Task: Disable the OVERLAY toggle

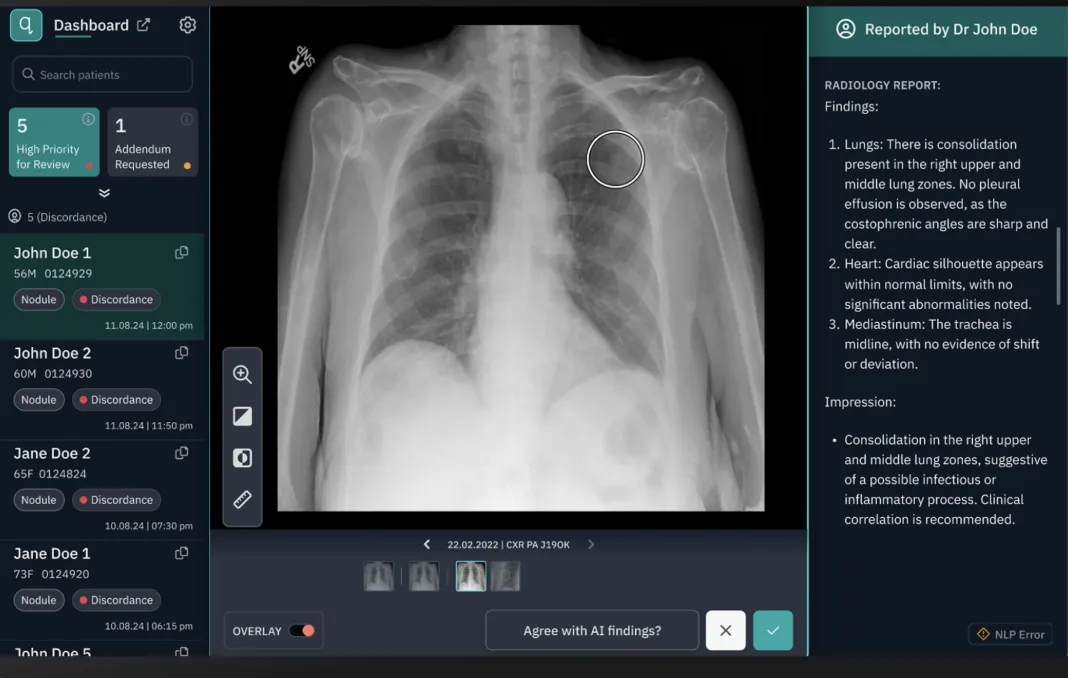Action: [x=303, y=630]
